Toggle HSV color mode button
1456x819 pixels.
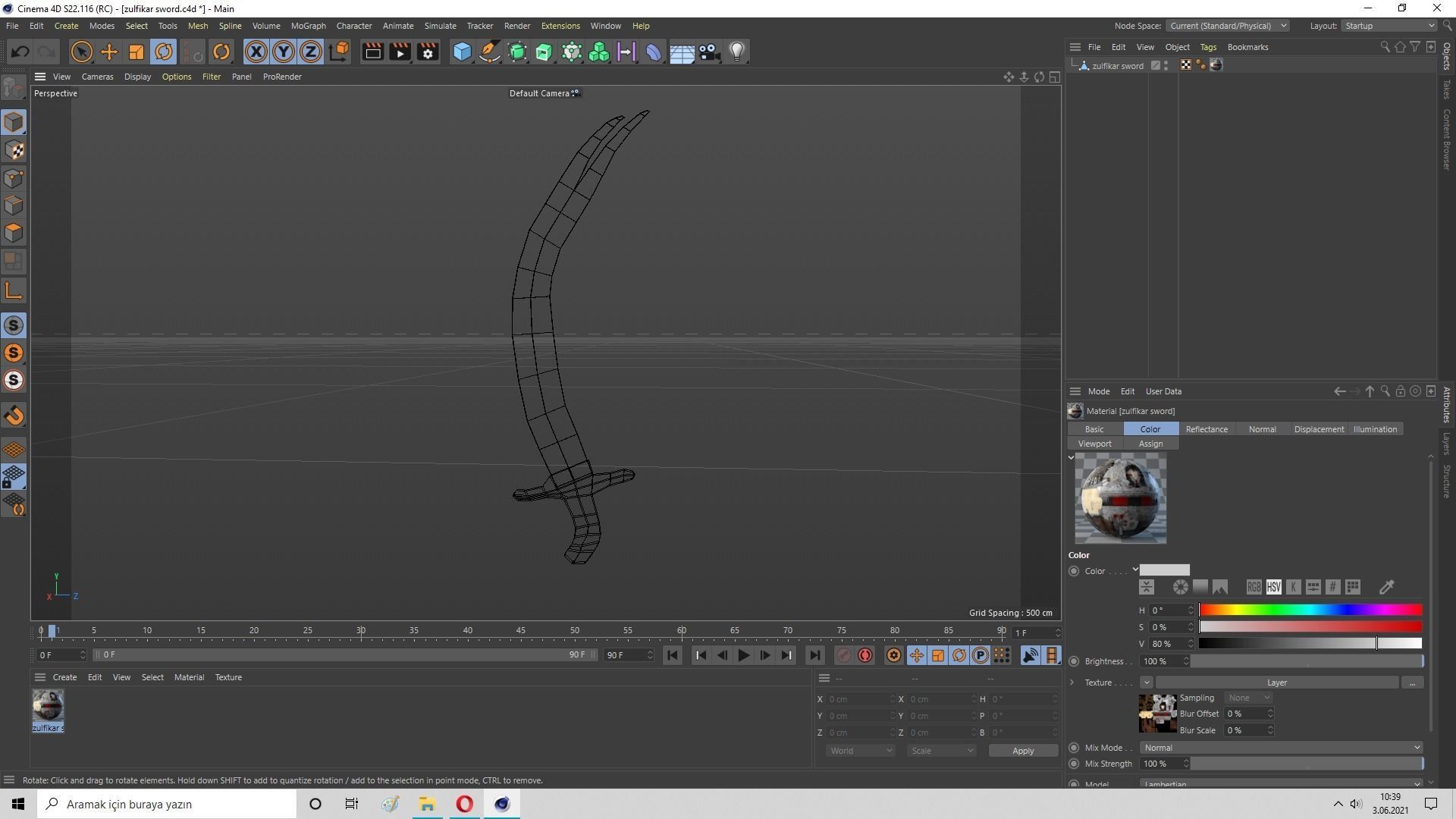pos(1273,587)
